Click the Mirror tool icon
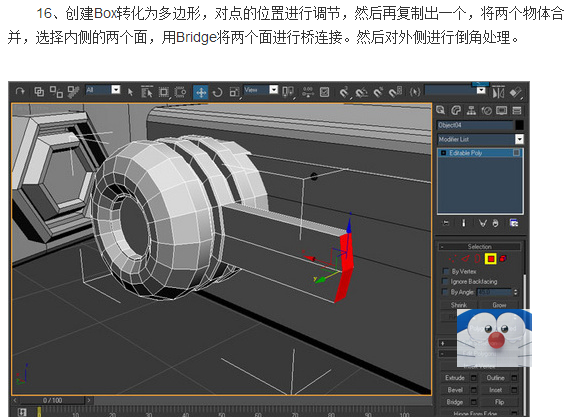This screenshot has height=417, width=582. (498, 92)
